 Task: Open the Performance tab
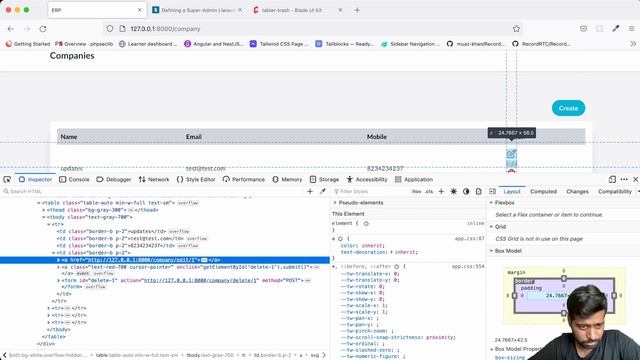click(244, 179)
